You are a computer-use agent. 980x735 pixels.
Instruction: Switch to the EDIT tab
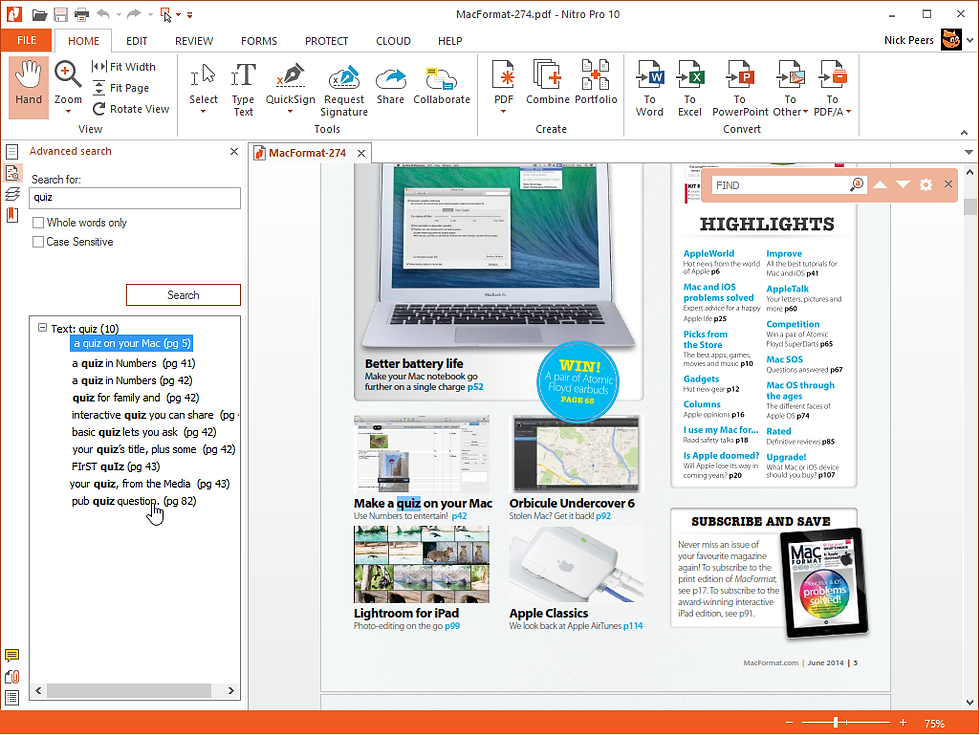click(x=136, y=41)
